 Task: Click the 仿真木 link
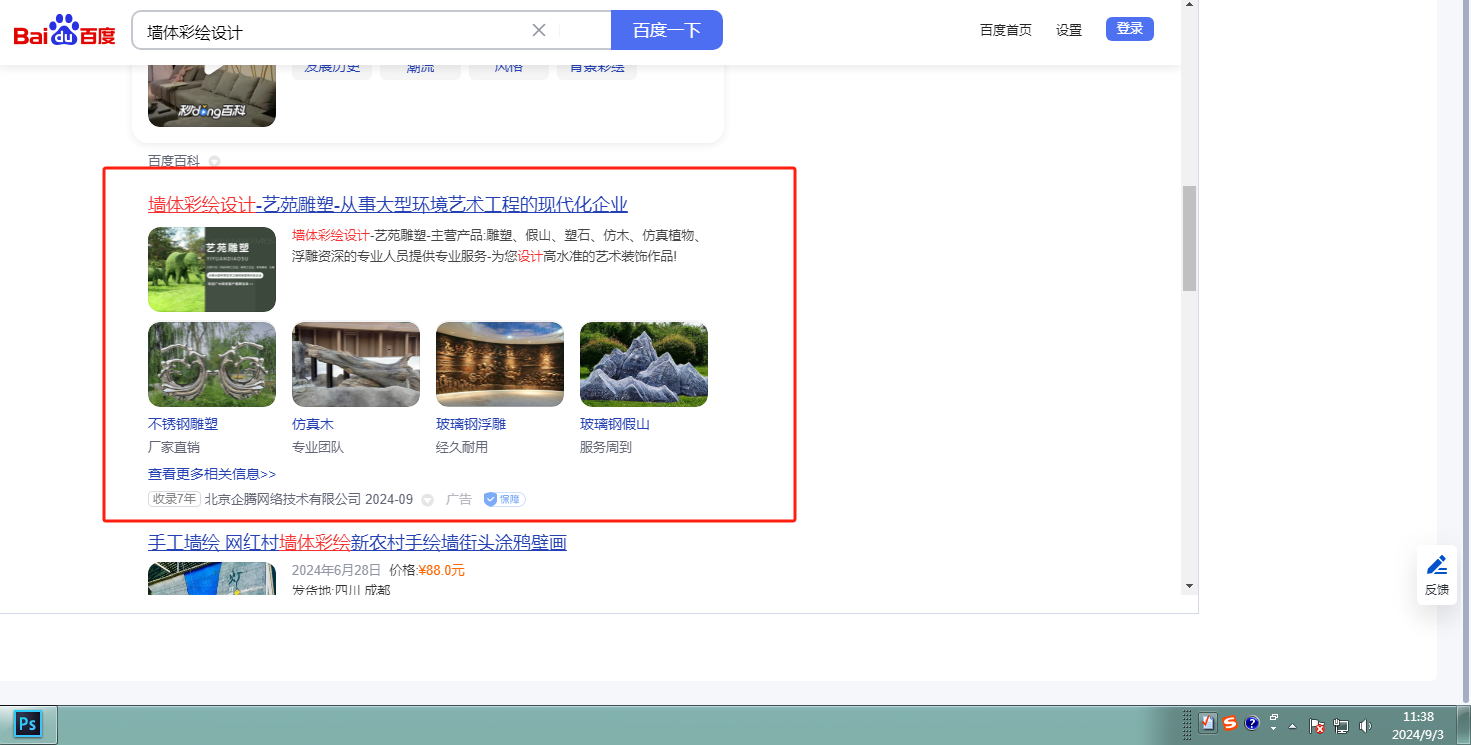313,424
